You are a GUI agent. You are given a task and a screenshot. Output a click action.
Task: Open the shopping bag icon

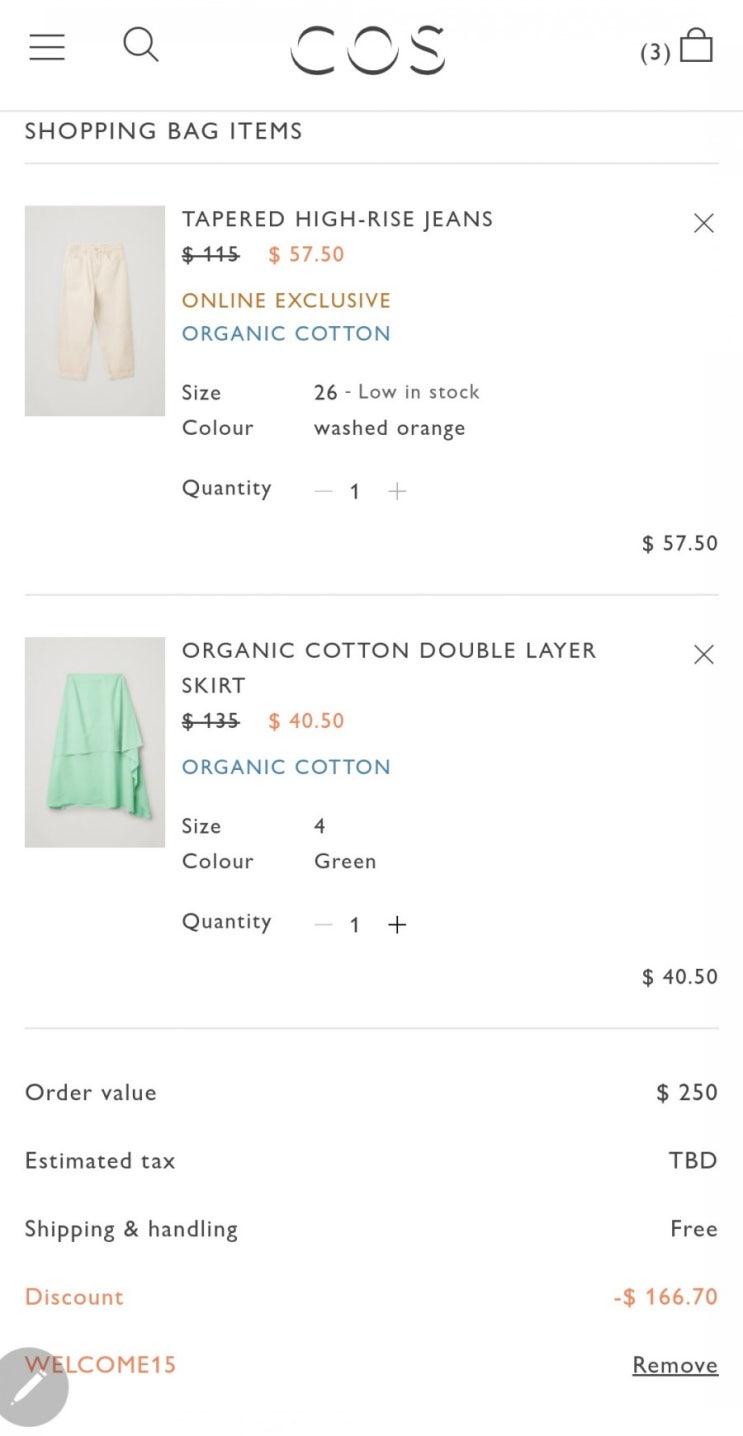click(x=696, y=46)
